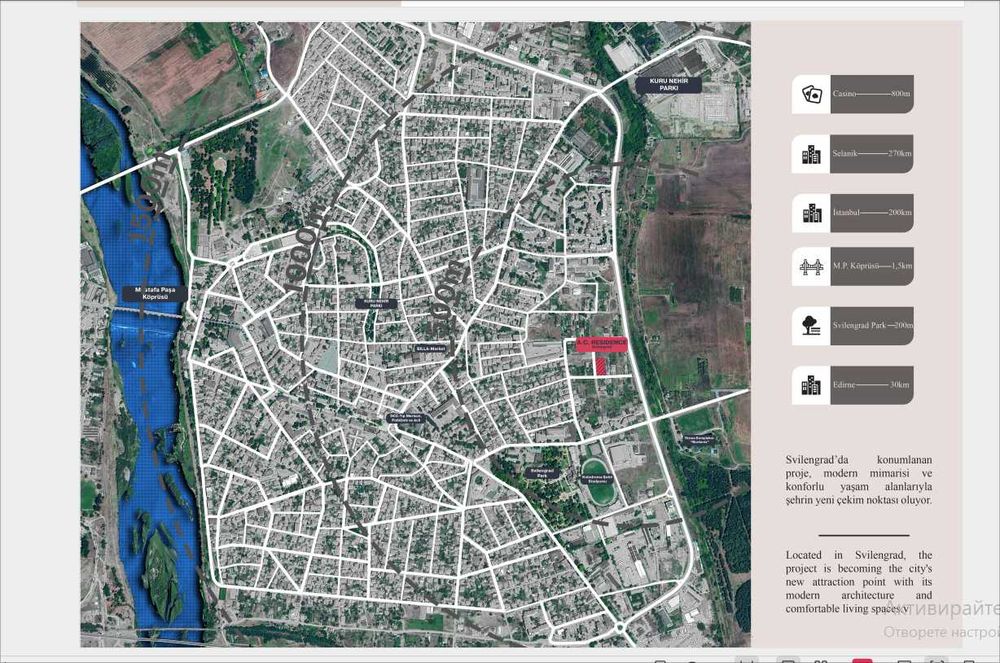Click the 1500m distance ring label
The width and height of the screenshot is (1000, 663).
click(x=150, y=196)
